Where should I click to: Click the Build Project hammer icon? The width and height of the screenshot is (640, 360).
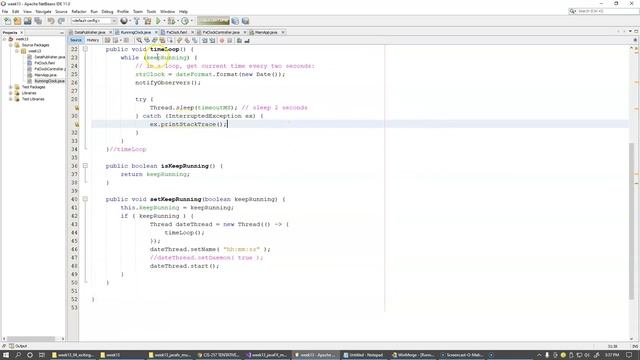(x=137, y=21)
